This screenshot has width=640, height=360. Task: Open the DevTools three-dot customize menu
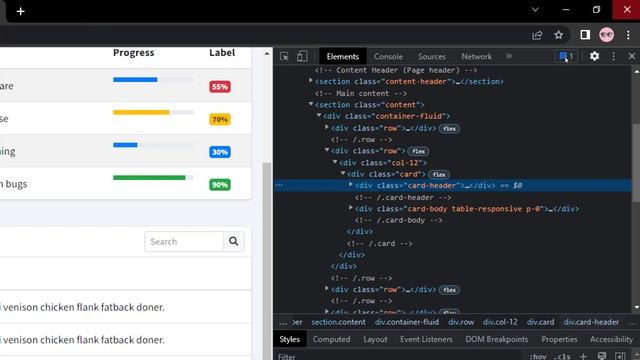613,56
